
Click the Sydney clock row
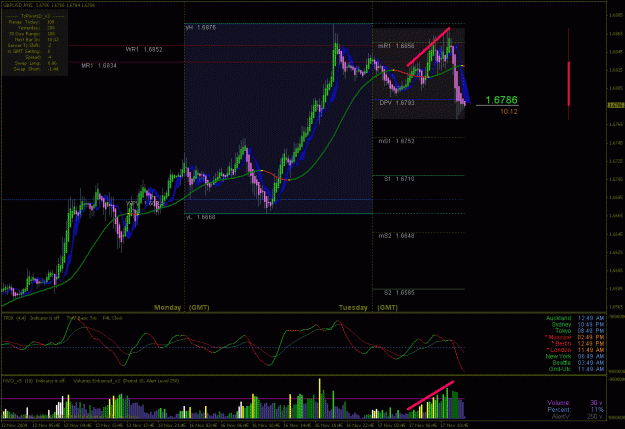(578, 325)
